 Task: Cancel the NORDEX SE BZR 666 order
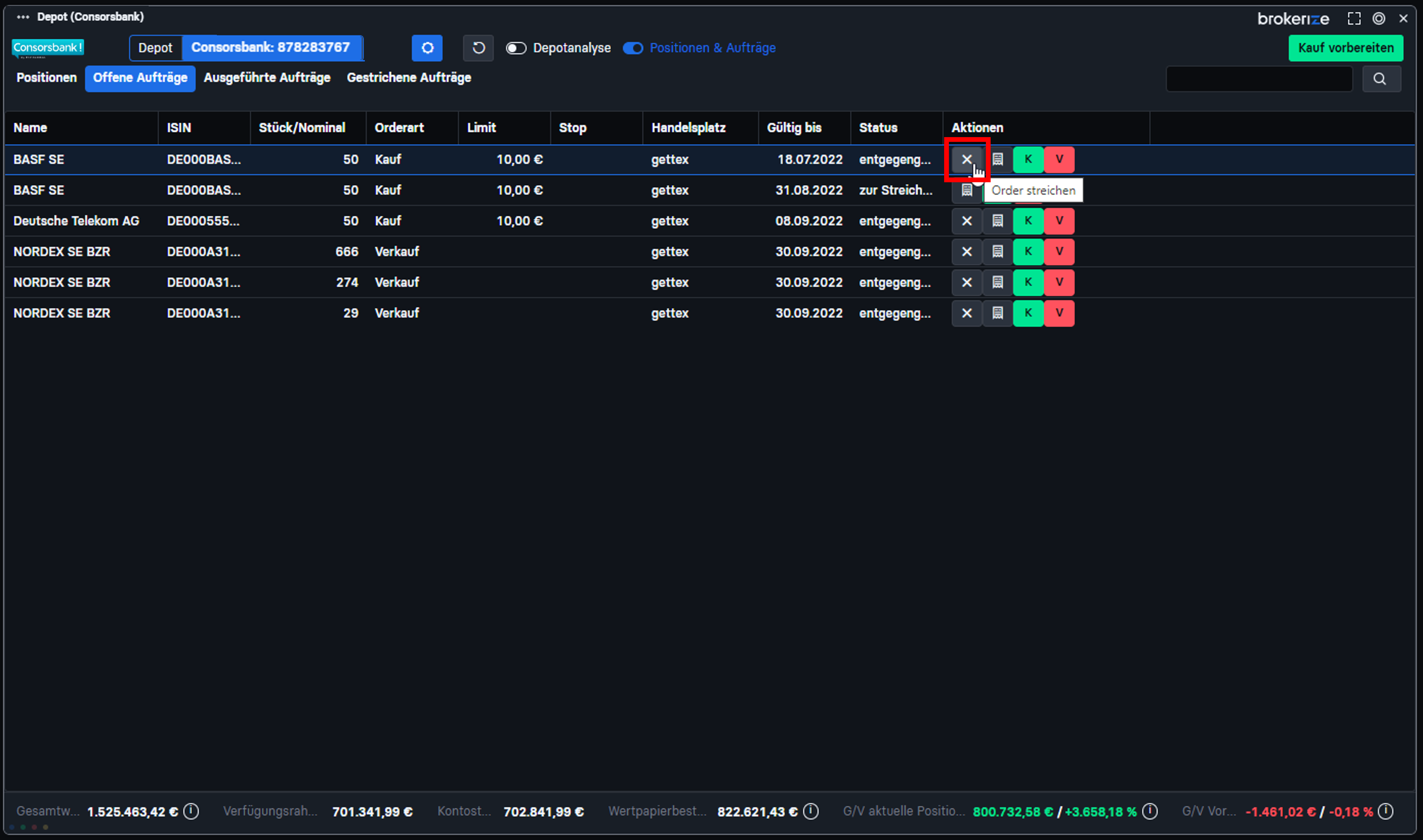pos(967,251)
